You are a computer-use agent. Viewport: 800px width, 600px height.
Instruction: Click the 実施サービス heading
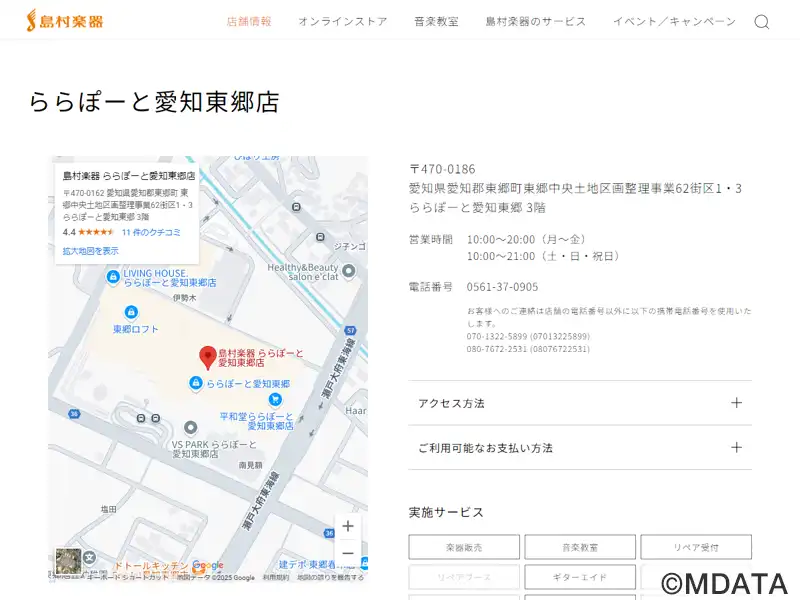coord(446,512)
